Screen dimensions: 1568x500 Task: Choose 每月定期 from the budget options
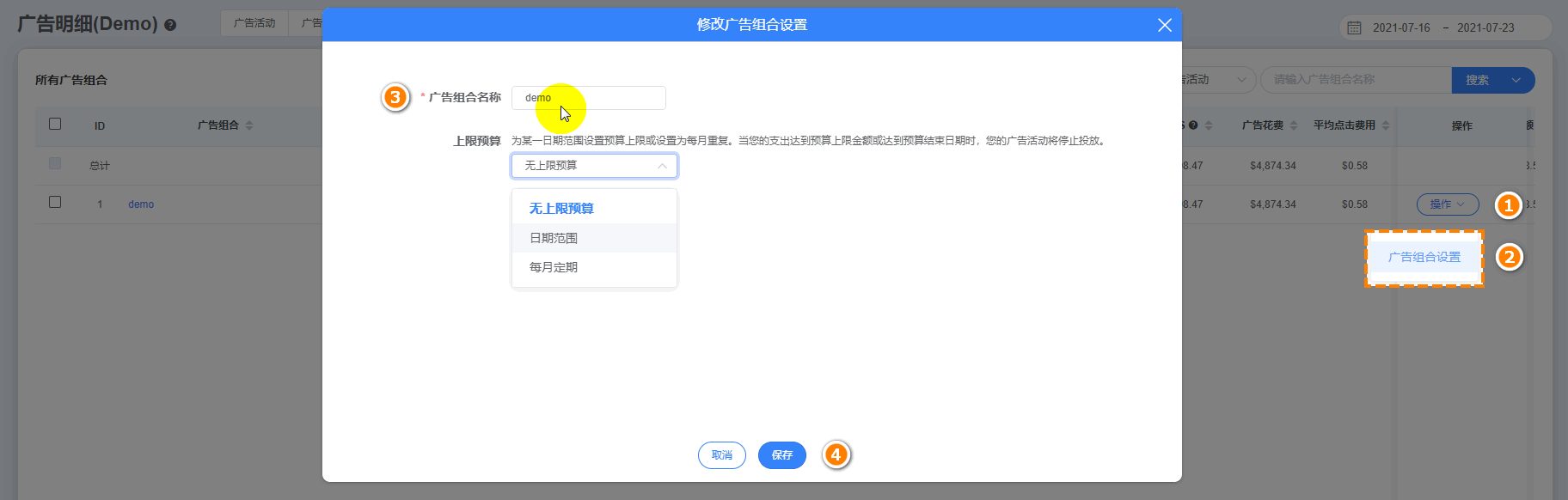pyautogui.click(x=554, y=267)
